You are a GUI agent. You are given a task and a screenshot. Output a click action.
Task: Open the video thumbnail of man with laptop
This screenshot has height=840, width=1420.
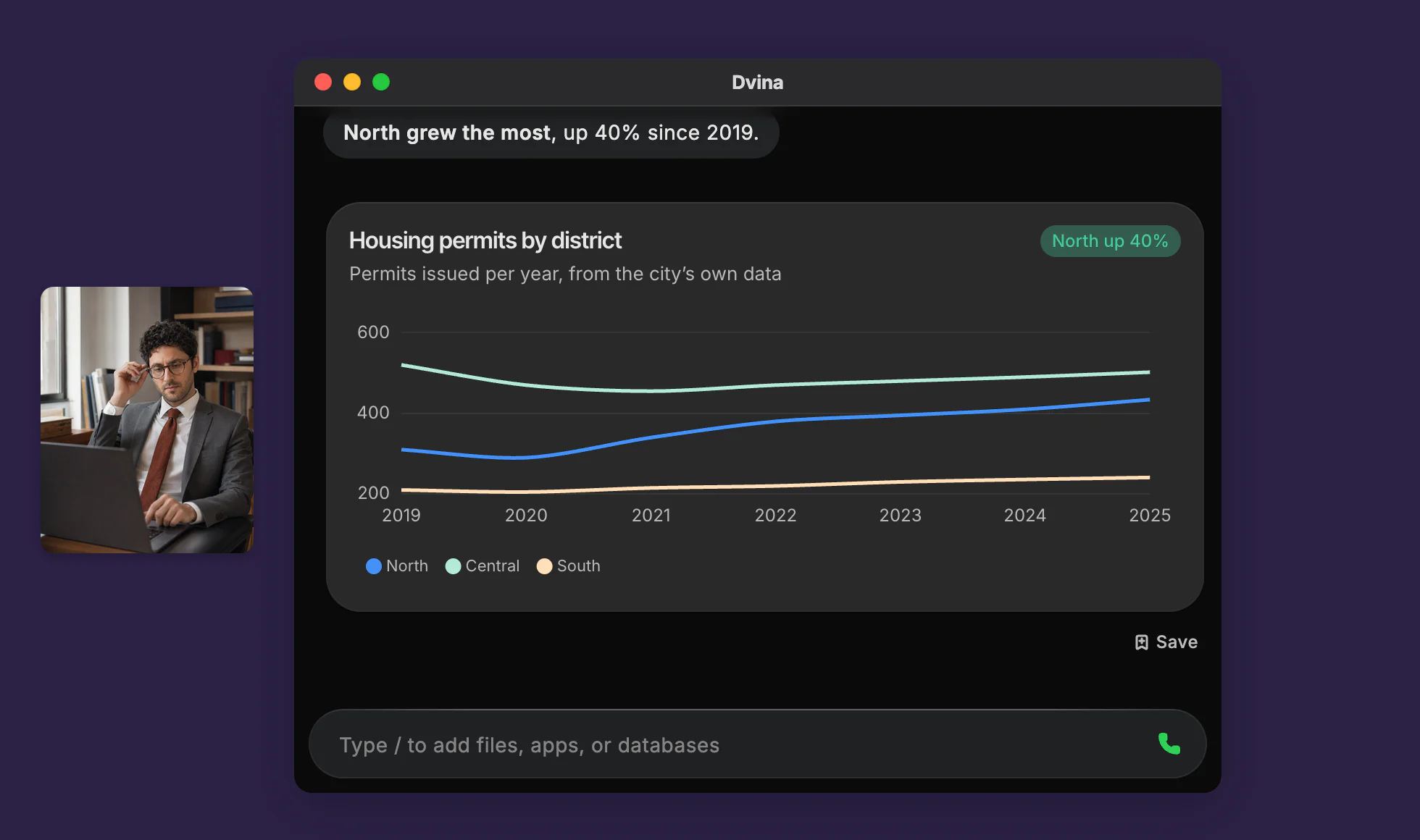coord(147,420)
